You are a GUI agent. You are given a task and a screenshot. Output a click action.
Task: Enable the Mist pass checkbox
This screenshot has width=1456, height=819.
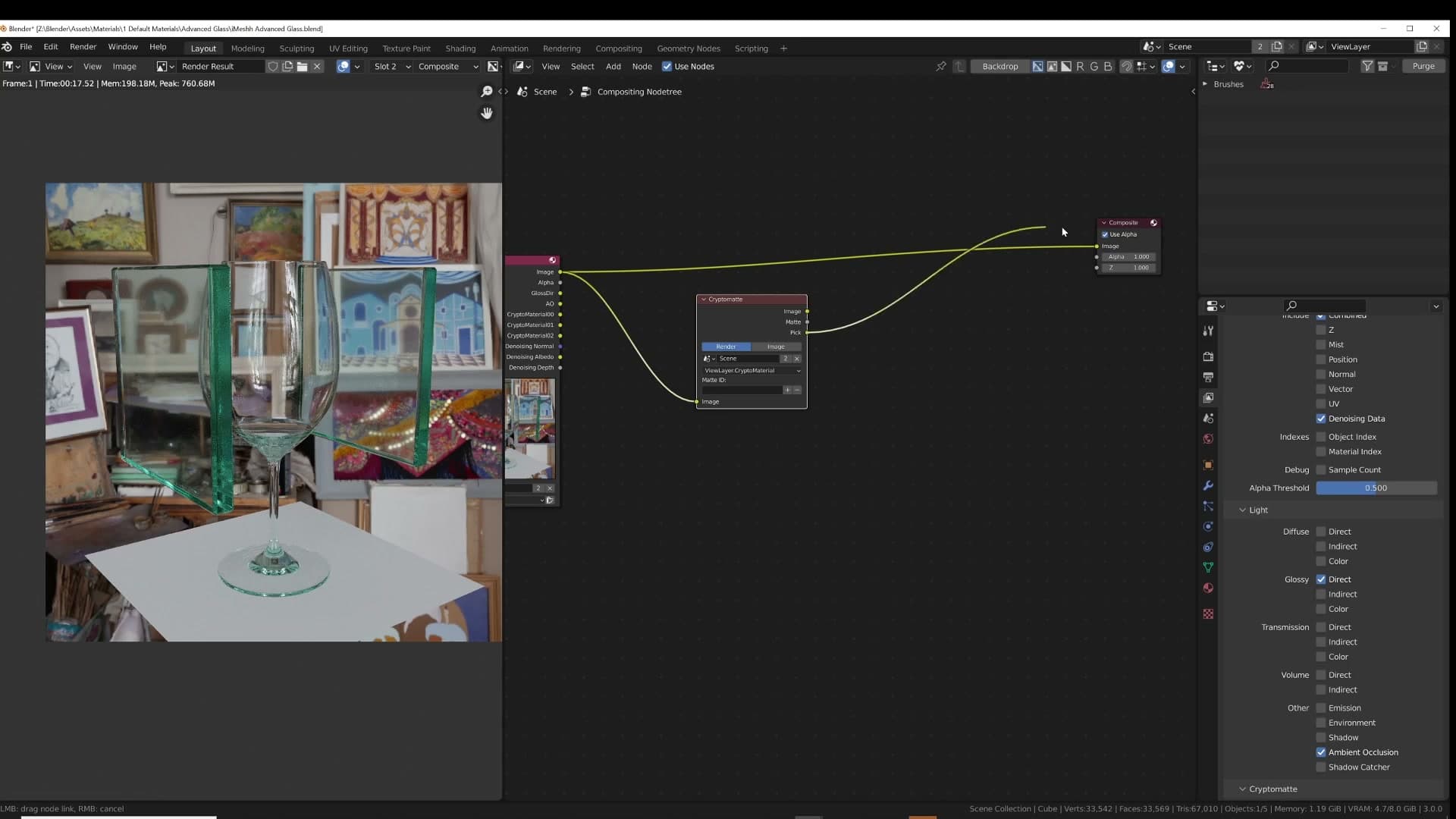click(1321, 345)
